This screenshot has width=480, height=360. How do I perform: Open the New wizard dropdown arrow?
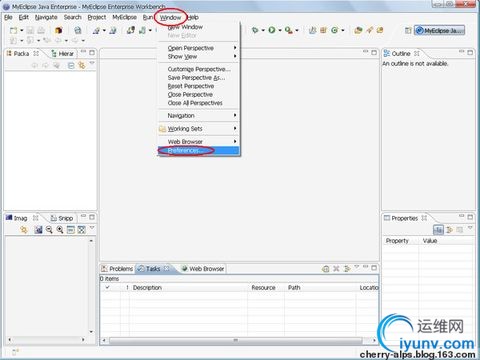(x=22, y=30)
